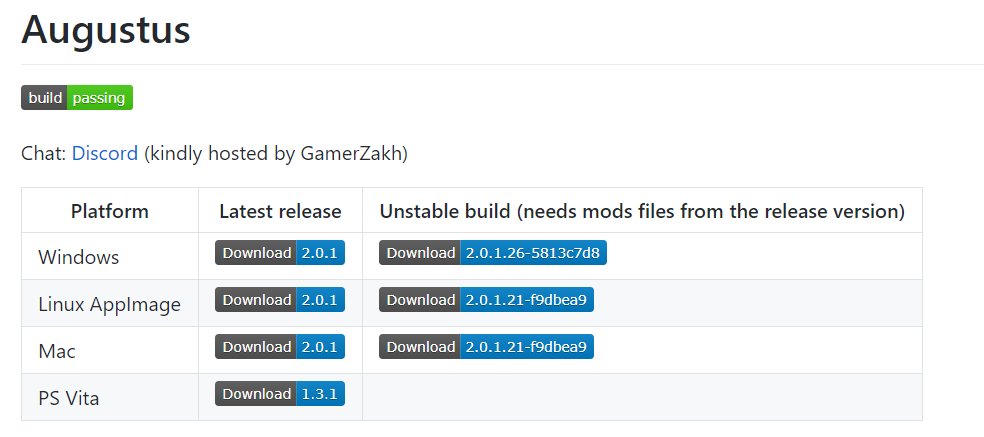Image resolution: width=984 pixels, height=437 pixels.
Task: Download PS Vita release 1.3.1
Action: [x=280, y=394]
